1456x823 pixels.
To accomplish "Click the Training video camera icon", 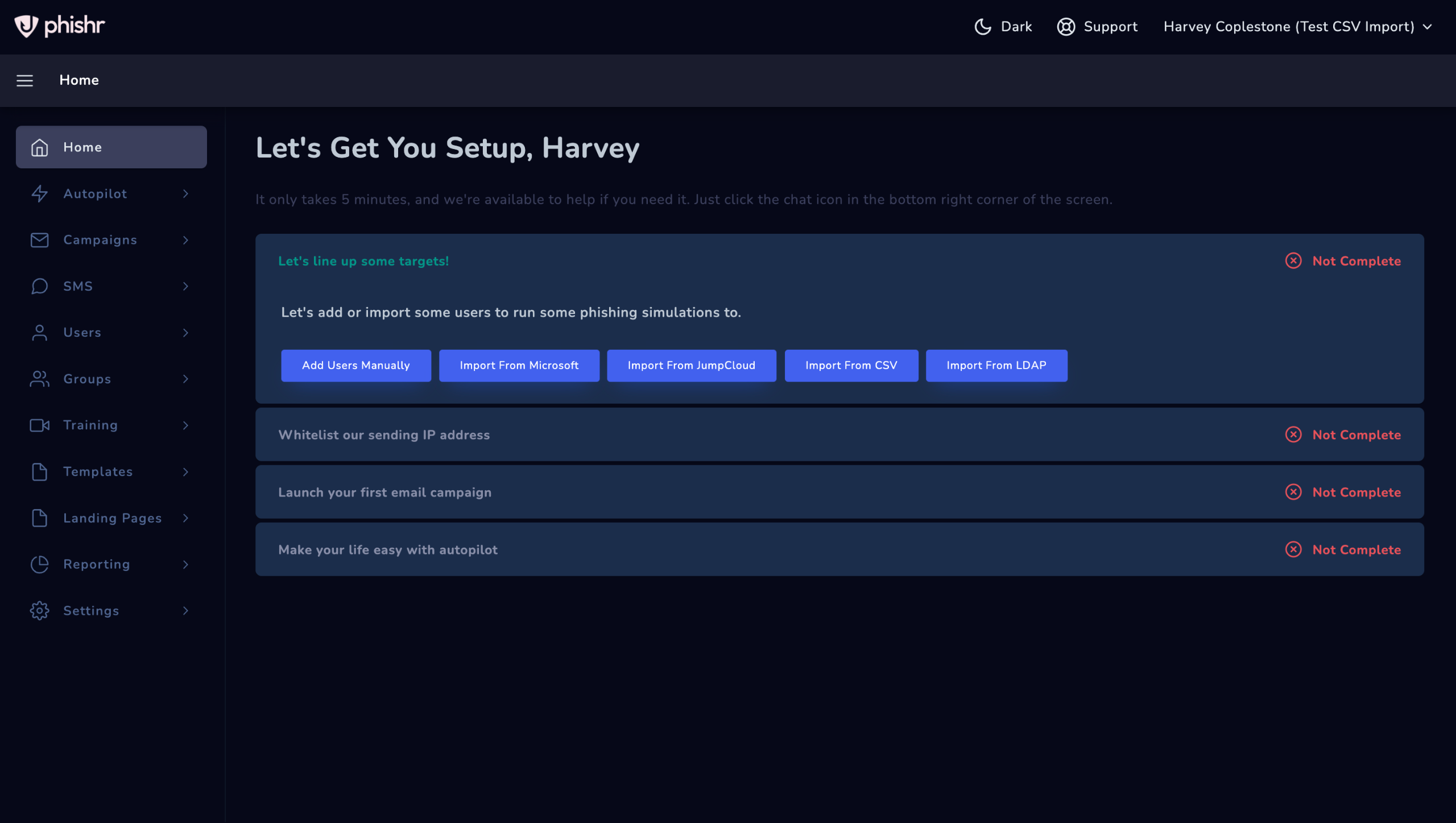I will pyautogui.click(x=39, y=425).
